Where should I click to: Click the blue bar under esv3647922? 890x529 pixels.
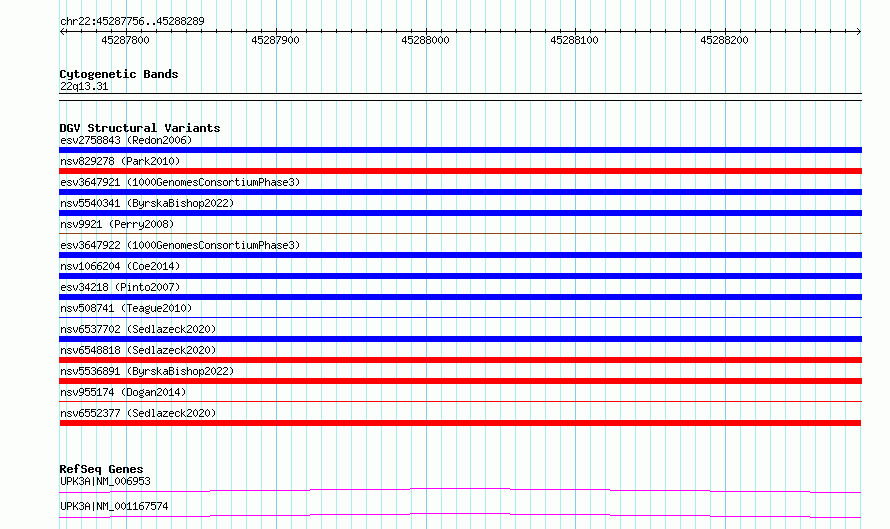pyautogui.click(x=460, y=255)
